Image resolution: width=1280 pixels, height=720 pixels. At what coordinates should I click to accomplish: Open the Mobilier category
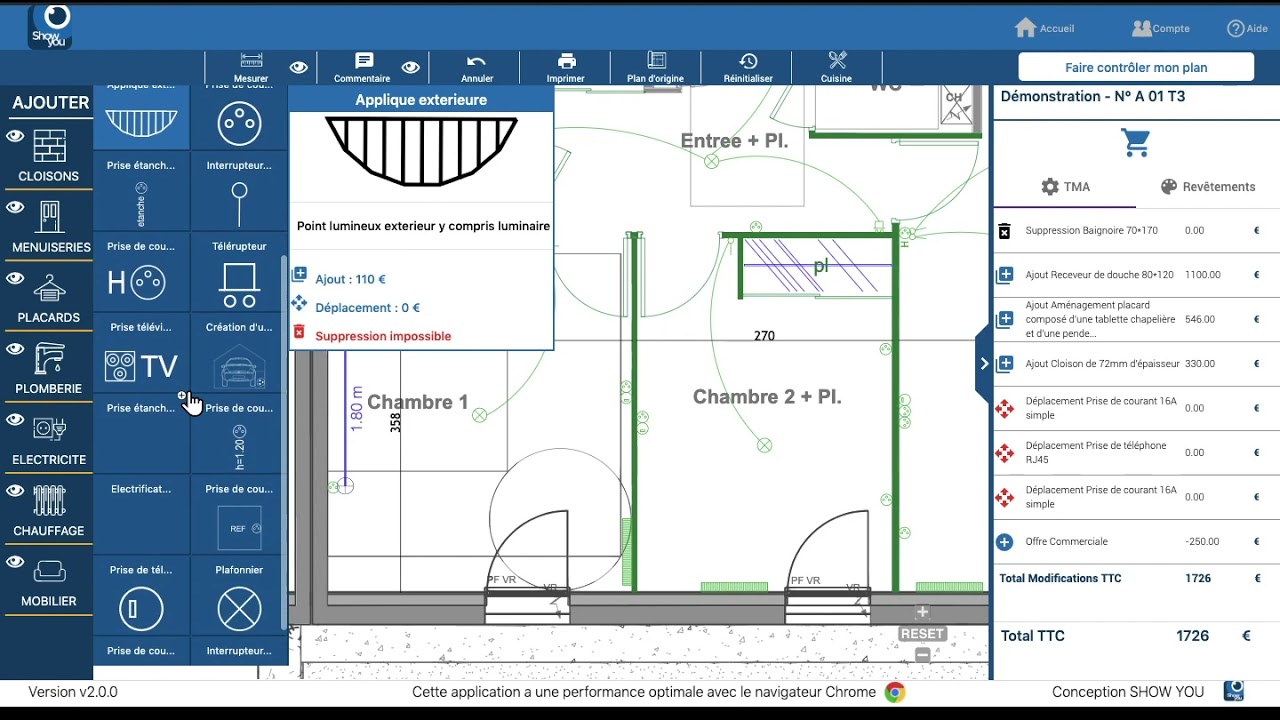(48, 582)
